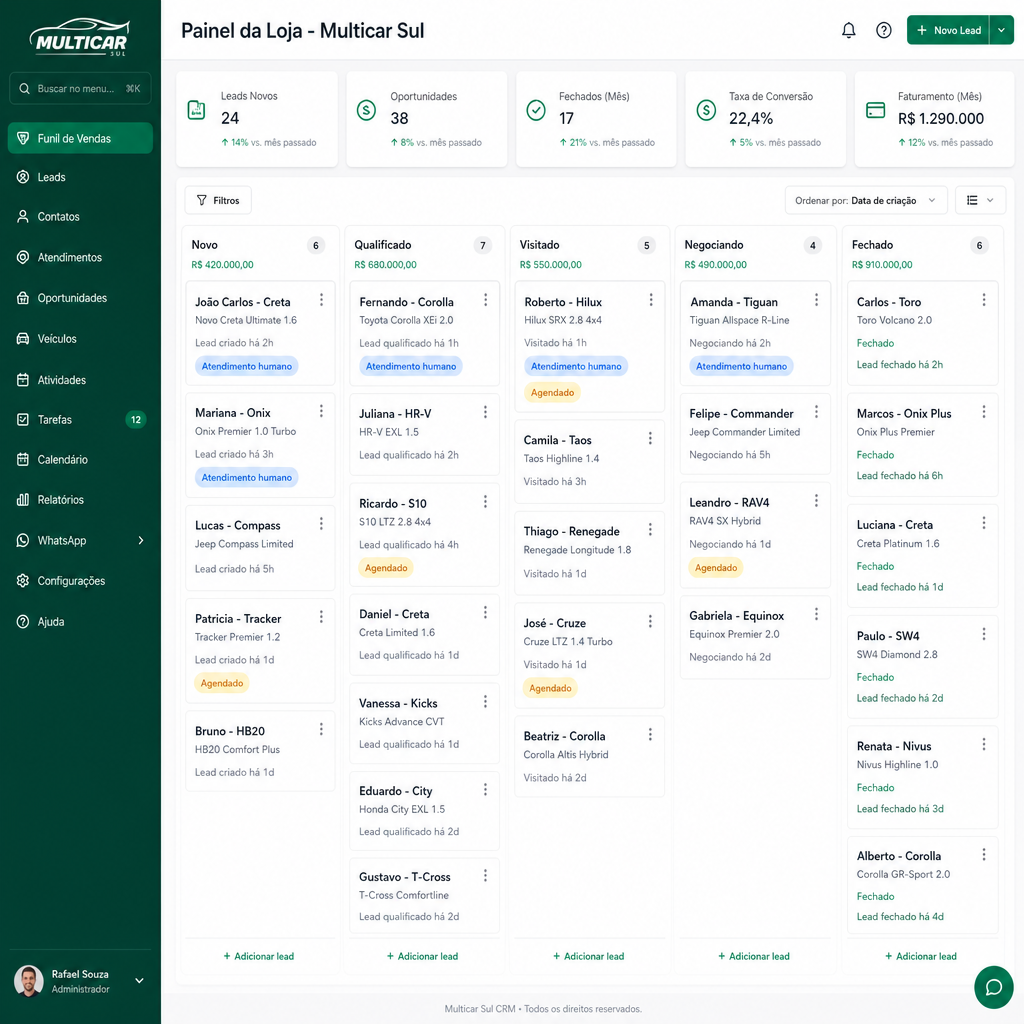This screenshot has height=1024, width=1024.
Task: Open the Luciana - Creta card title
Action: click(x=895, y=525)
